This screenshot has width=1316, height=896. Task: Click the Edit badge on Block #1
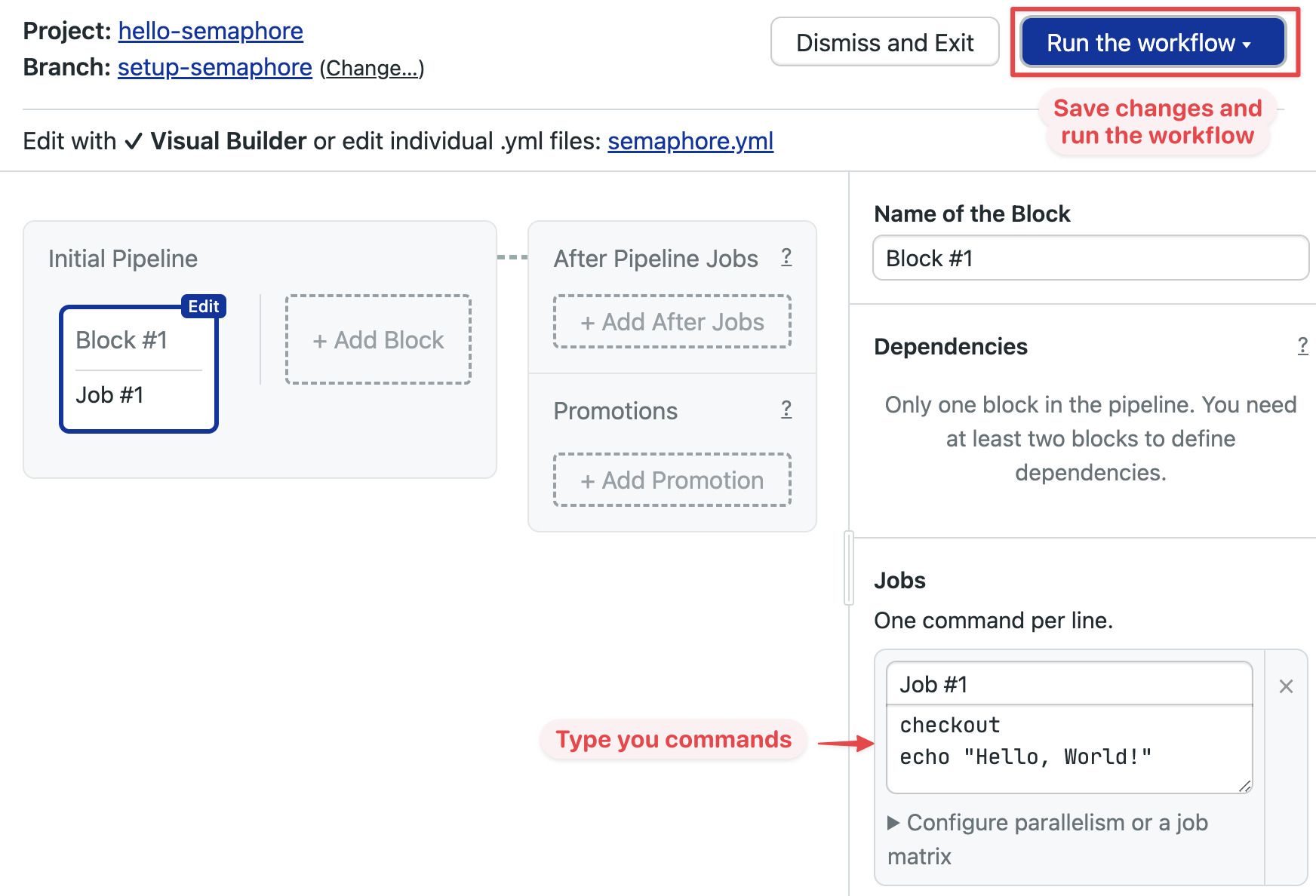pos(203,306)
